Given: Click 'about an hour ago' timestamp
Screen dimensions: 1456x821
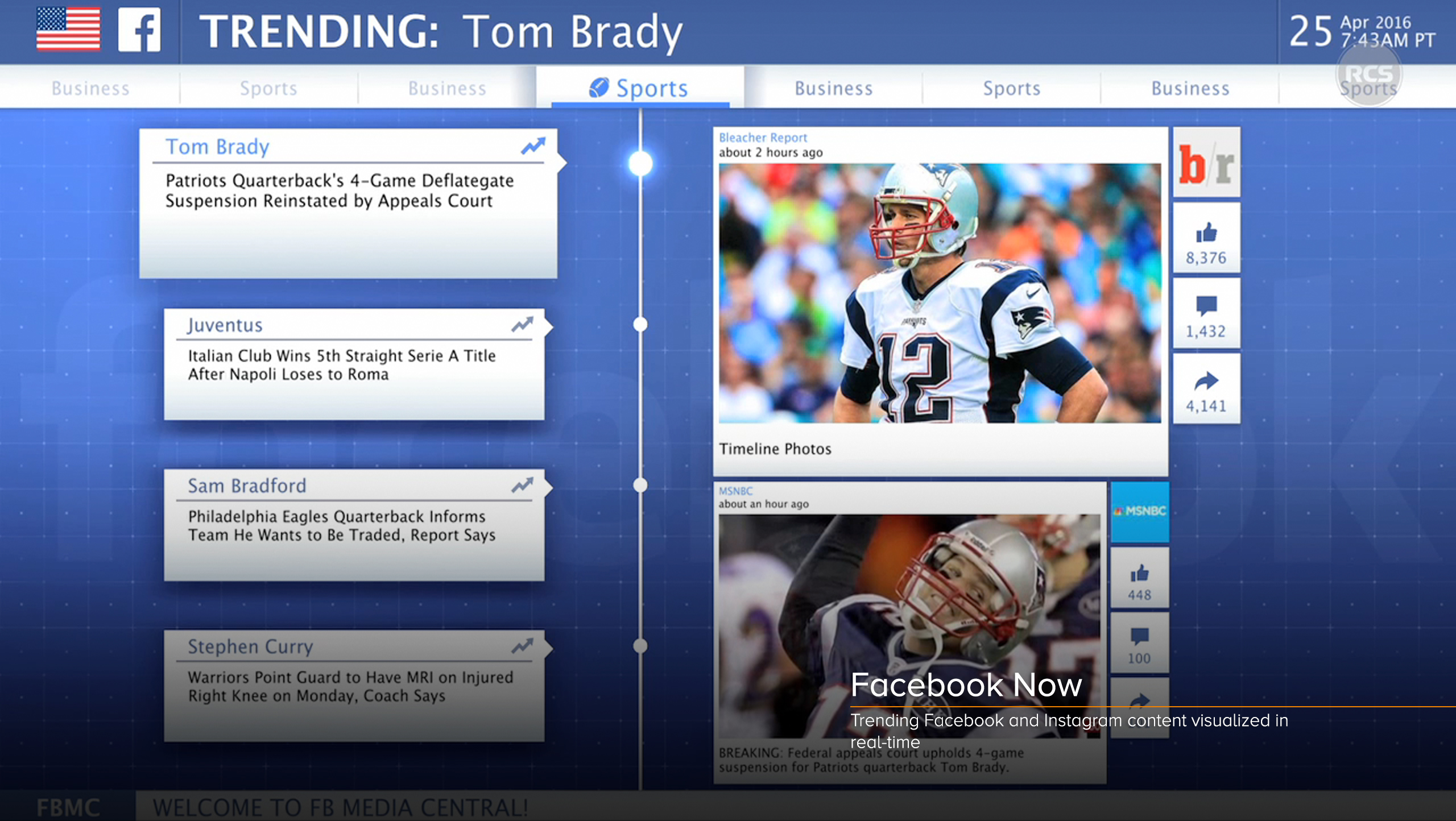Looking at the screenshot, I should click(x=763, y=504).
